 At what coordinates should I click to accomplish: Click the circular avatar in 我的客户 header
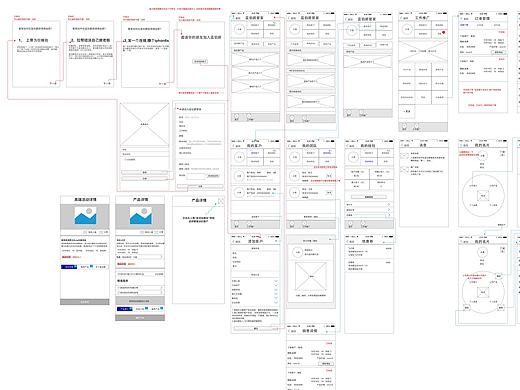tap(239, 157)
